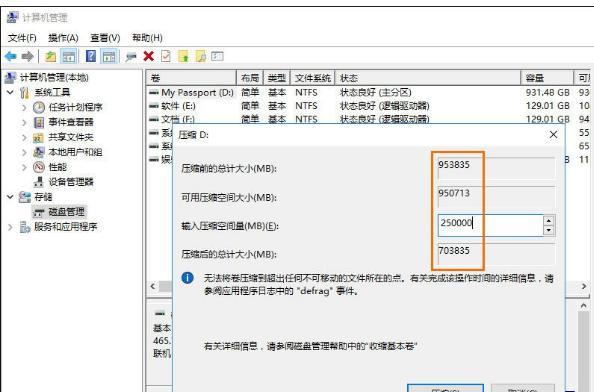Screen dimensions: 594x392
Task: Click the 输入压缩空间量 field showing 250000
Action: 491,225
